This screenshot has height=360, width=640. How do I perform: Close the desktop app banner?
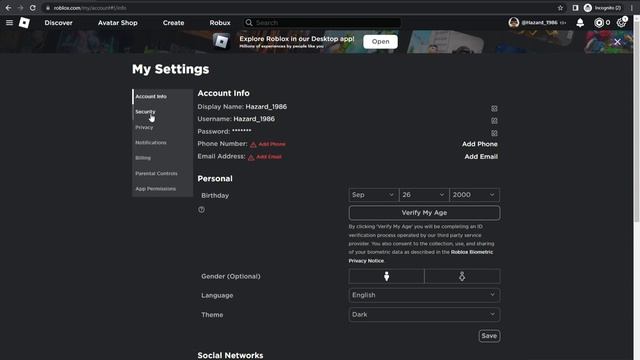pos(617,42)
